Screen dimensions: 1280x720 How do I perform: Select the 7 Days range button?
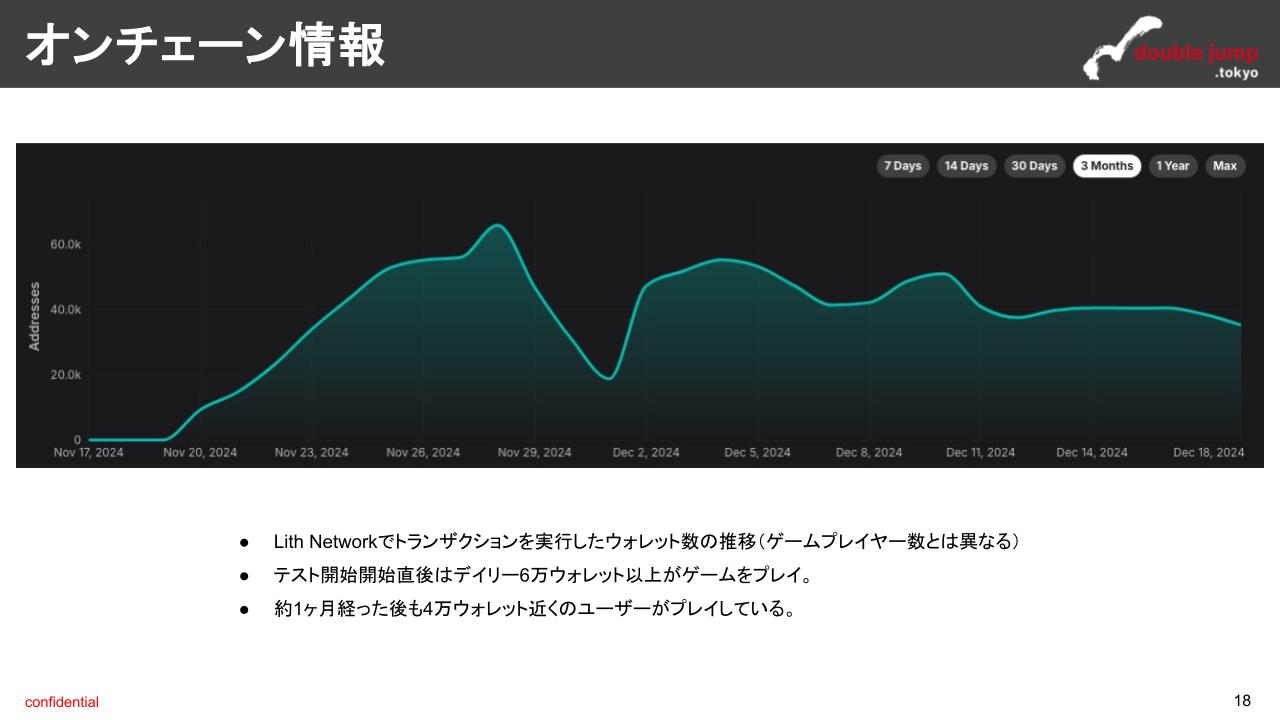pyautogui.click(x=902, y=166)
